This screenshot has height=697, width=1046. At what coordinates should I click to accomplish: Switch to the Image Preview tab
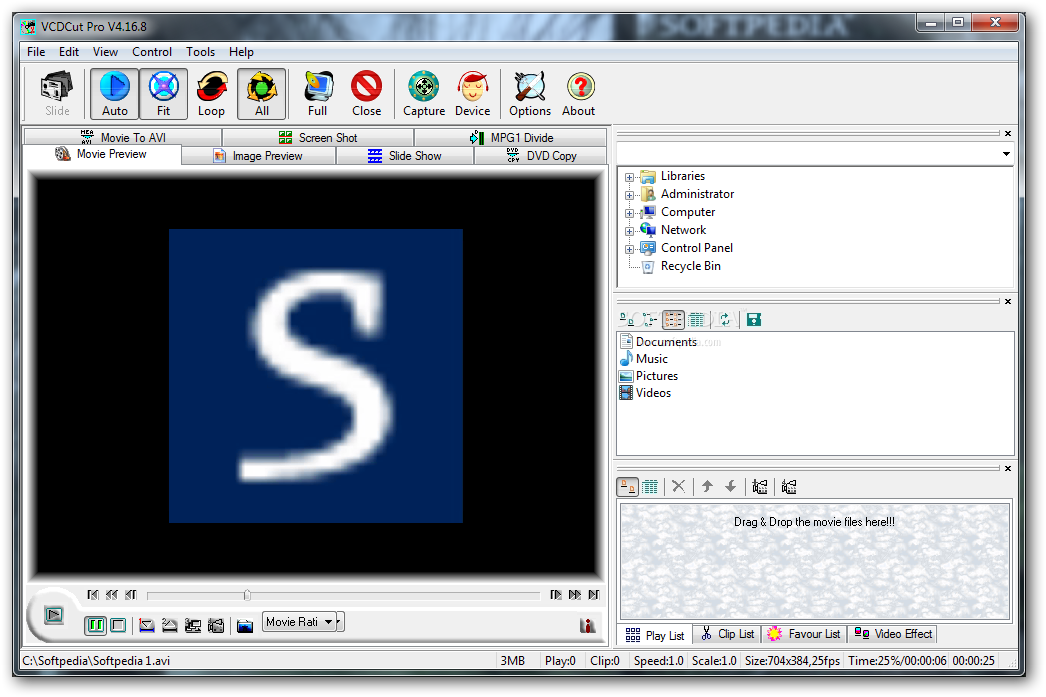tap(258, 155)
